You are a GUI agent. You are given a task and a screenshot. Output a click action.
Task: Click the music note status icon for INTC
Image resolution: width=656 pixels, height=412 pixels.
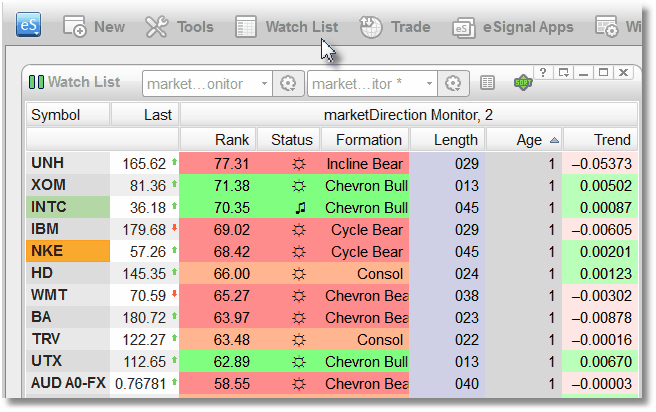click(300, 207)
